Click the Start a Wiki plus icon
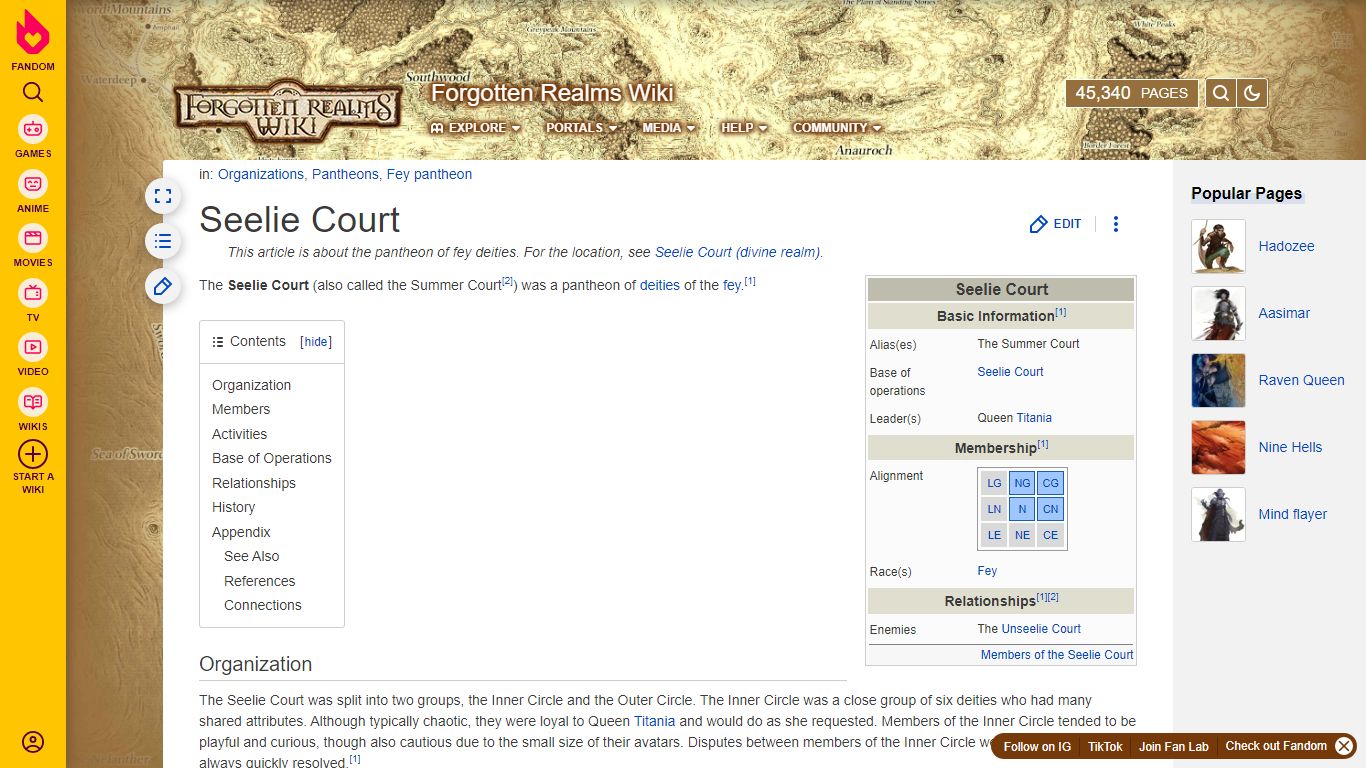This screenshot has width=1366, height=768. click(x=33, y=454)
